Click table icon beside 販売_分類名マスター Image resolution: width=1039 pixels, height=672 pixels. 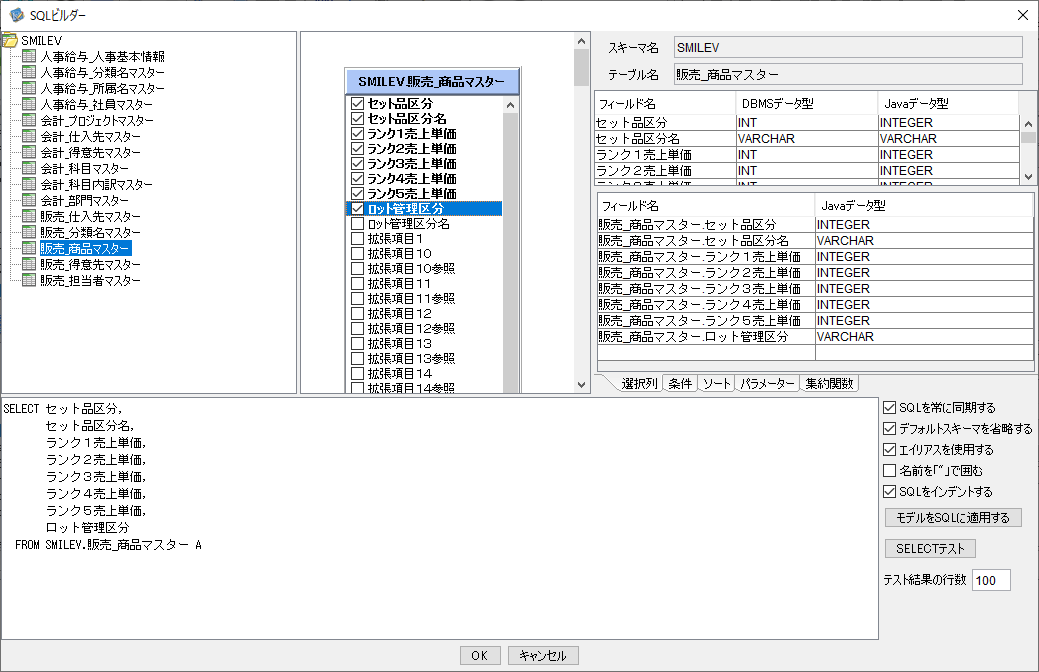click(29, 232)
